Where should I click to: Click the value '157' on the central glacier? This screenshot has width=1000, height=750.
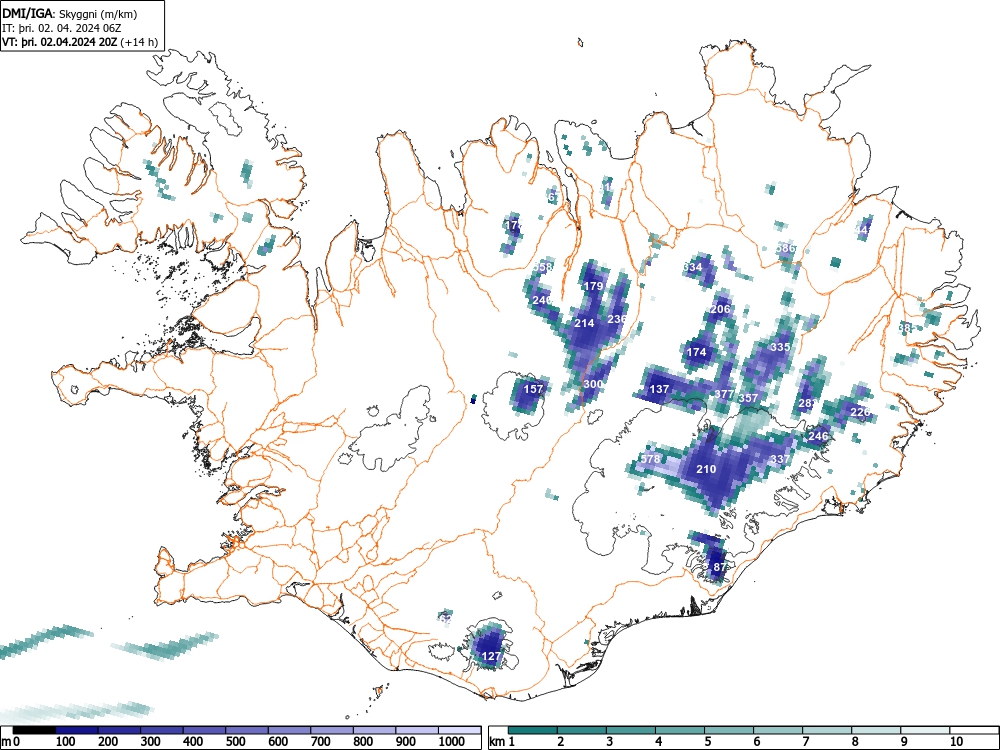(x=533, y=389)
